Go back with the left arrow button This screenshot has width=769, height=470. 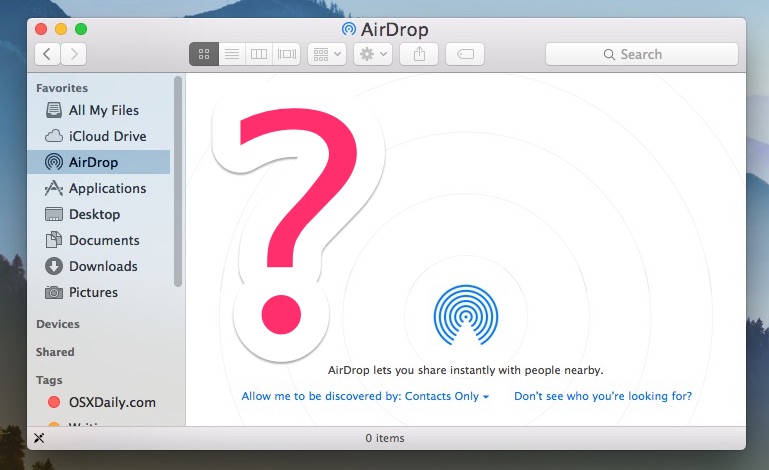48,54
